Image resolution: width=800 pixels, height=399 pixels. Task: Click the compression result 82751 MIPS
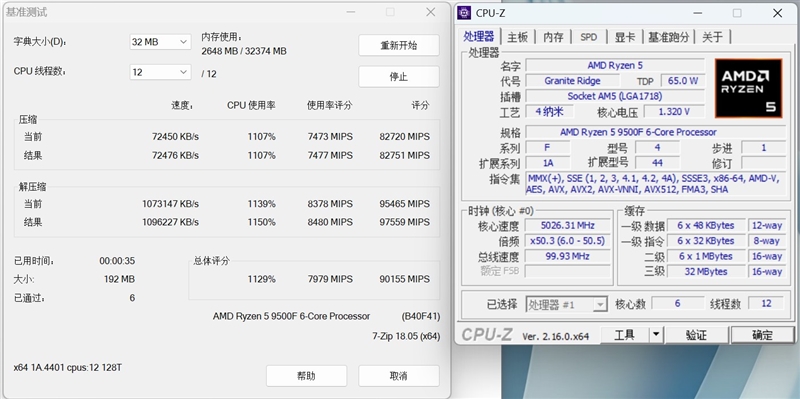[x=405, y=155]
